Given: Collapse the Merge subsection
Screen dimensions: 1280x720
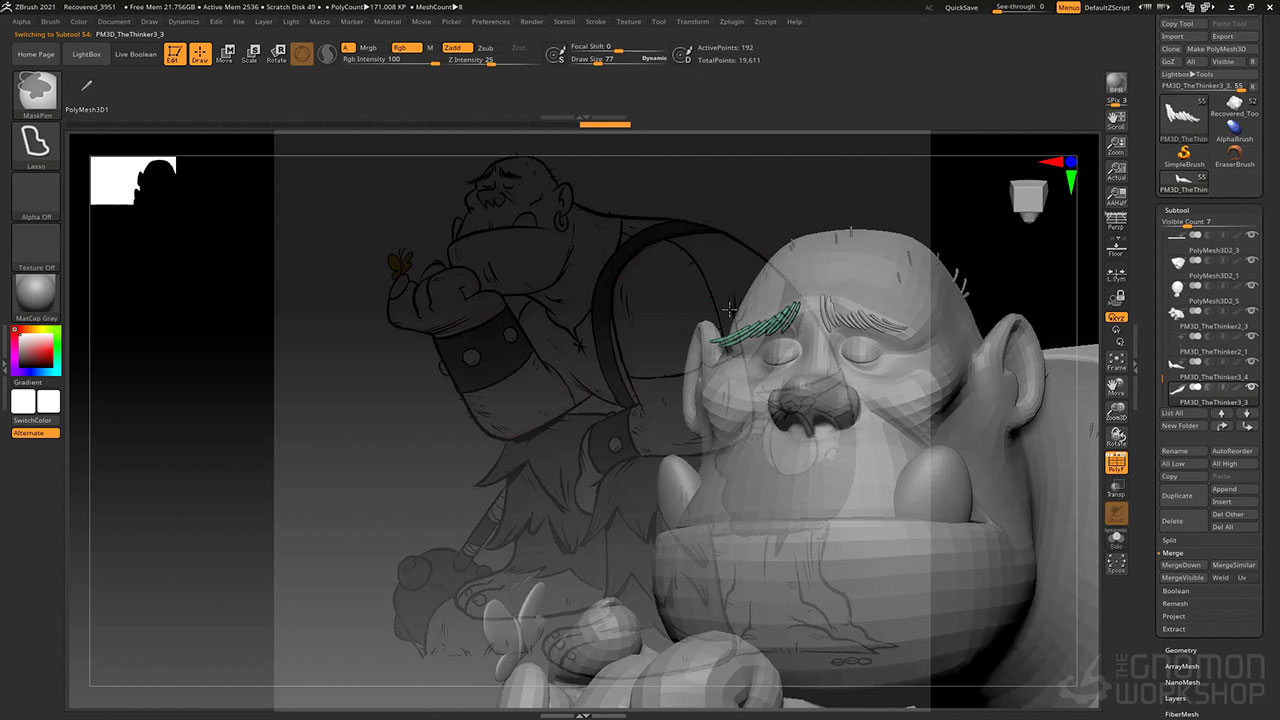Looking at the screenshot, I should point(1172,553).
